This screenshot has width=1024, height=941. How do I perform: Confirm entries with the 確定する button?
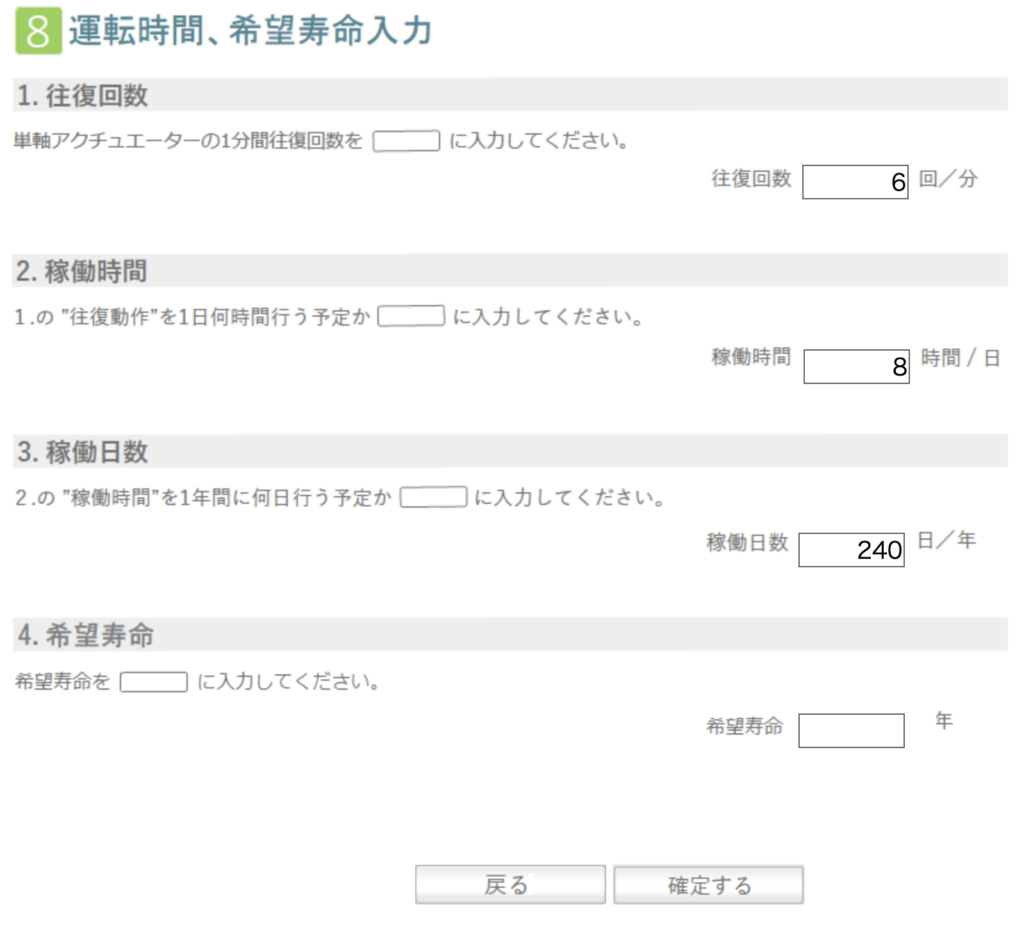pos(709,885)
